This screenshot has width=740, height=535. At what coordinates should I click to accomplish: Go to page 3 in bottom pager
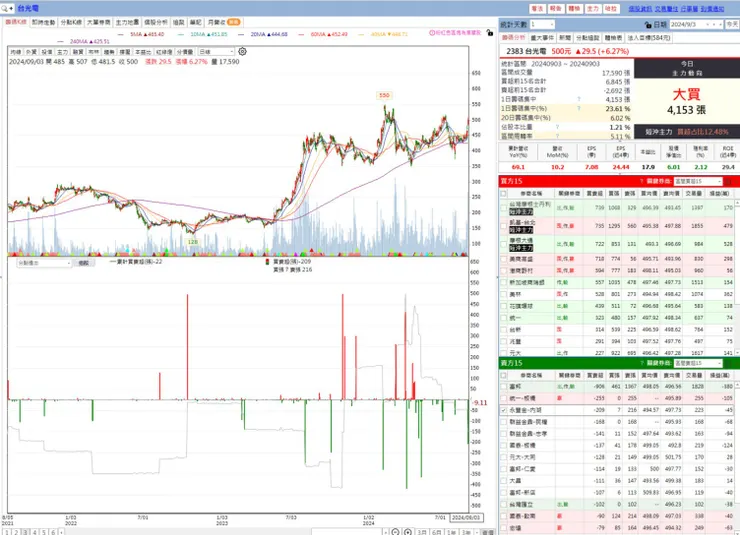[x=25, y=532]
